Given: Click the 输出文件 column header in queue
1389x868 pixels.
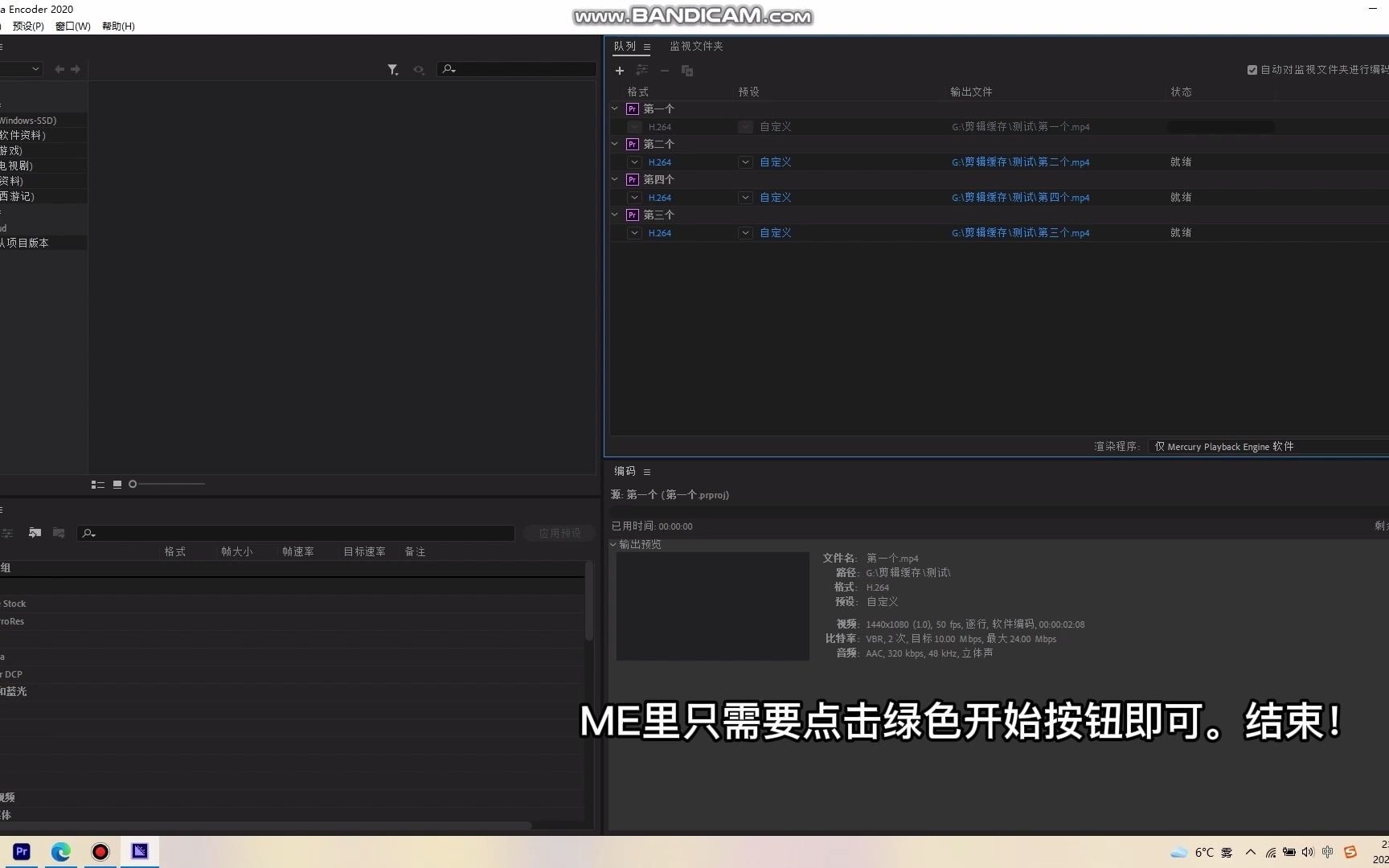Looking at the screenshot, I should coord(971,92).
